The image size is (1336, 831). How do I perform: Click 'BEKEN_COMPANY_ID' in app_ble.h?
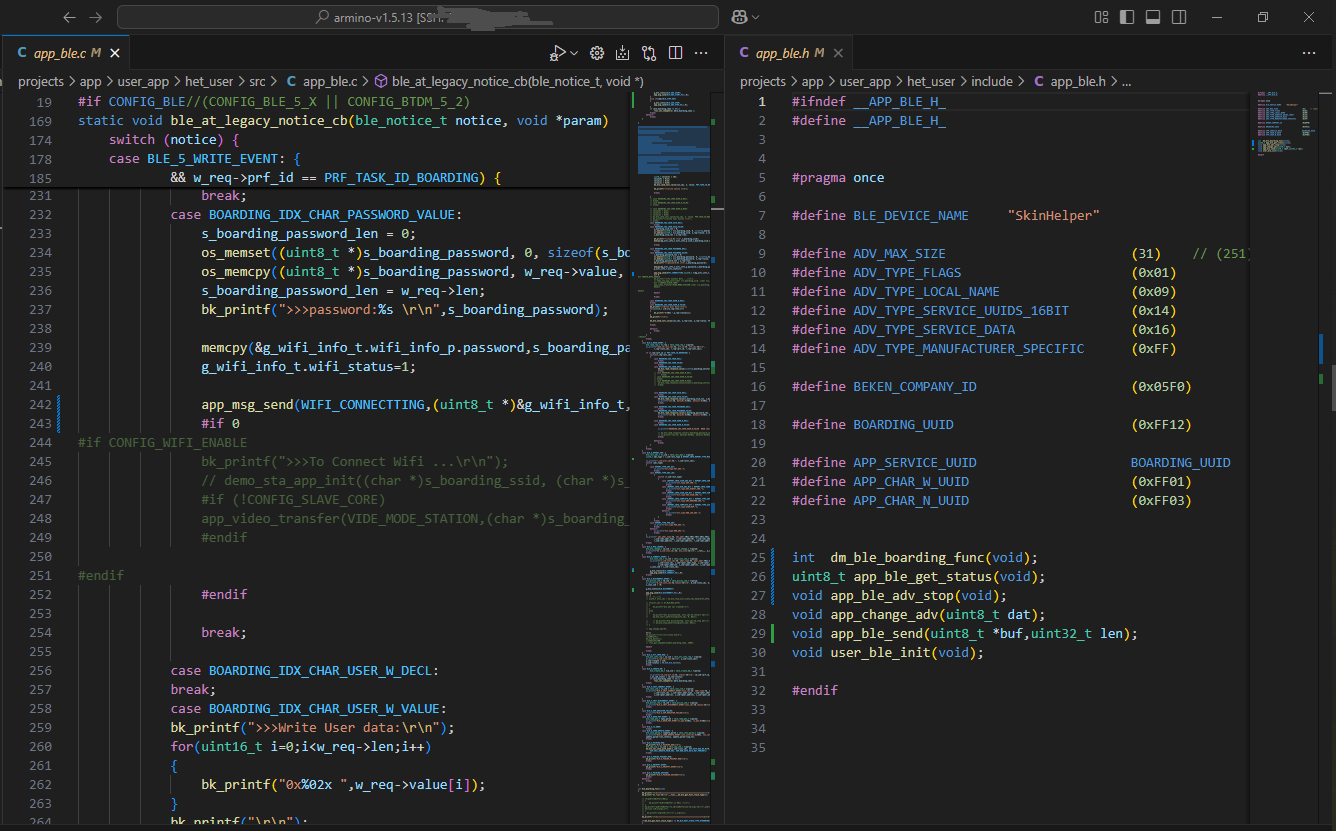(x=914, y=387)
